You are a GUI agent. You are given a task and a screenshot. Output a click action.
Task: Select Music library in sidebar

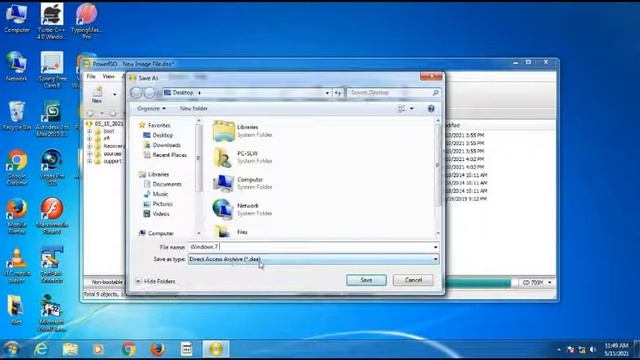pos(156,194)
